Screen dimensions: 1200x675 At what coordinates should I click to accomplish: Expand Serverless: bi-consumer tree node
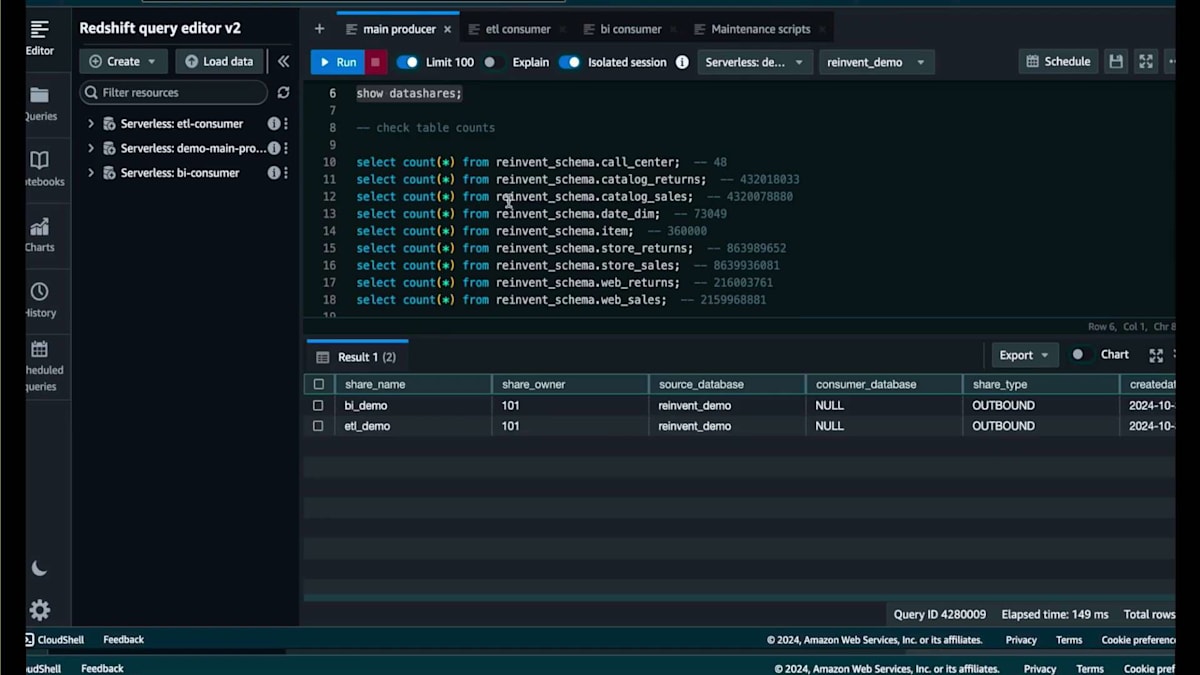tap(91, 173)
